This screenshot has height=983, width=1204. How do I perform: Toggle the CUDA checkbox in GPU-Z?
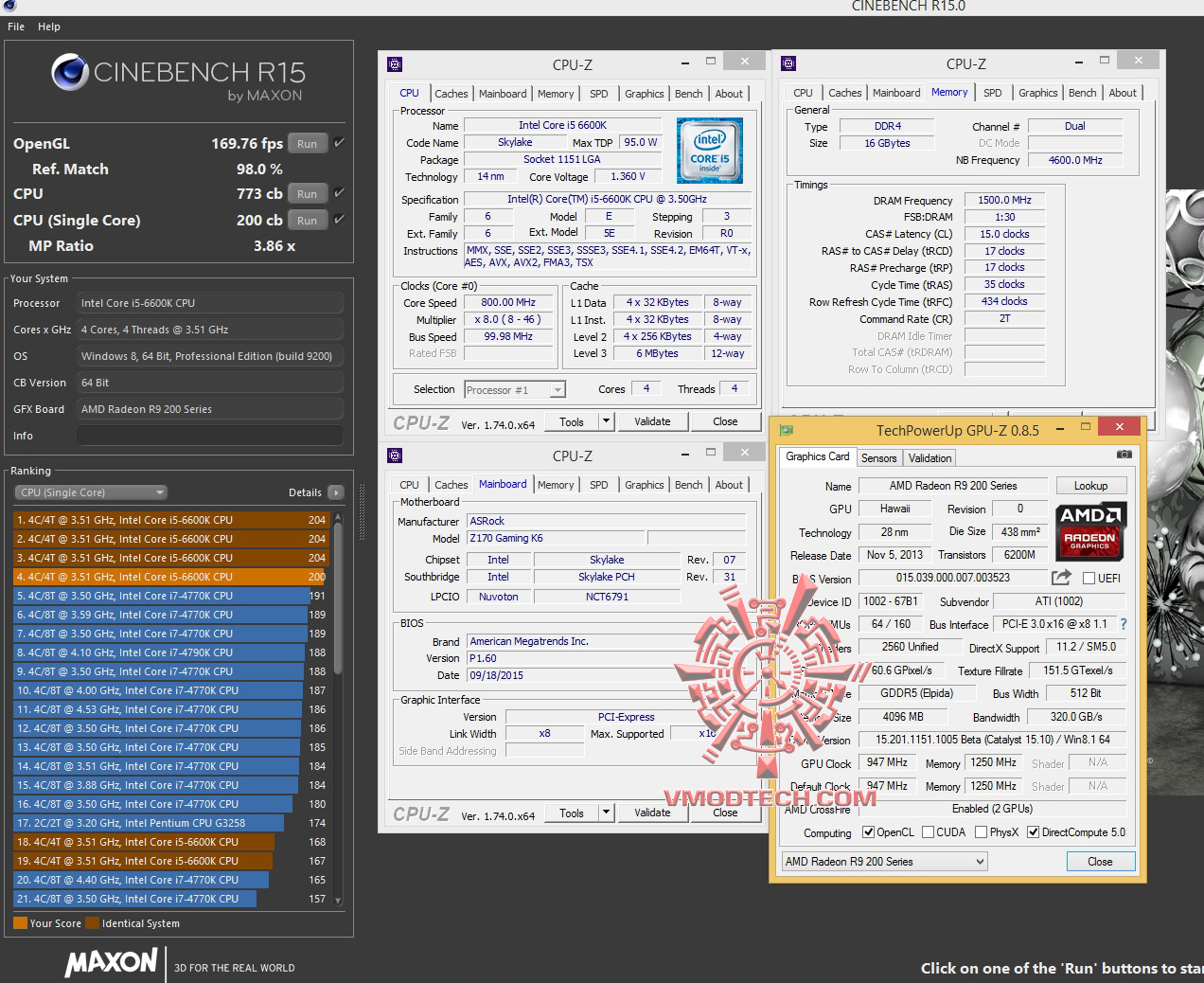tap(928, 832)
